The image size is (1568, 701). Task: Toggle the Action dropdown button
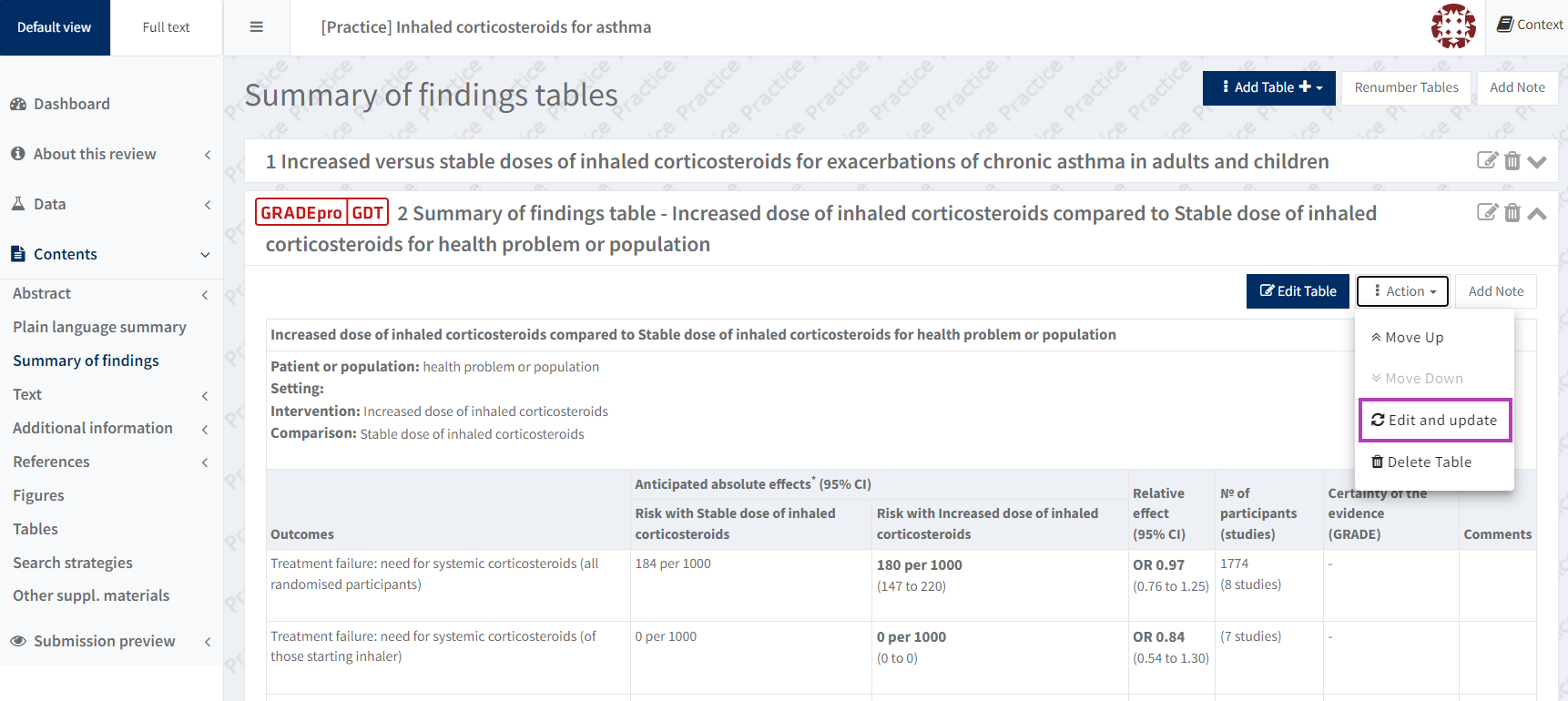(1402, 291)
